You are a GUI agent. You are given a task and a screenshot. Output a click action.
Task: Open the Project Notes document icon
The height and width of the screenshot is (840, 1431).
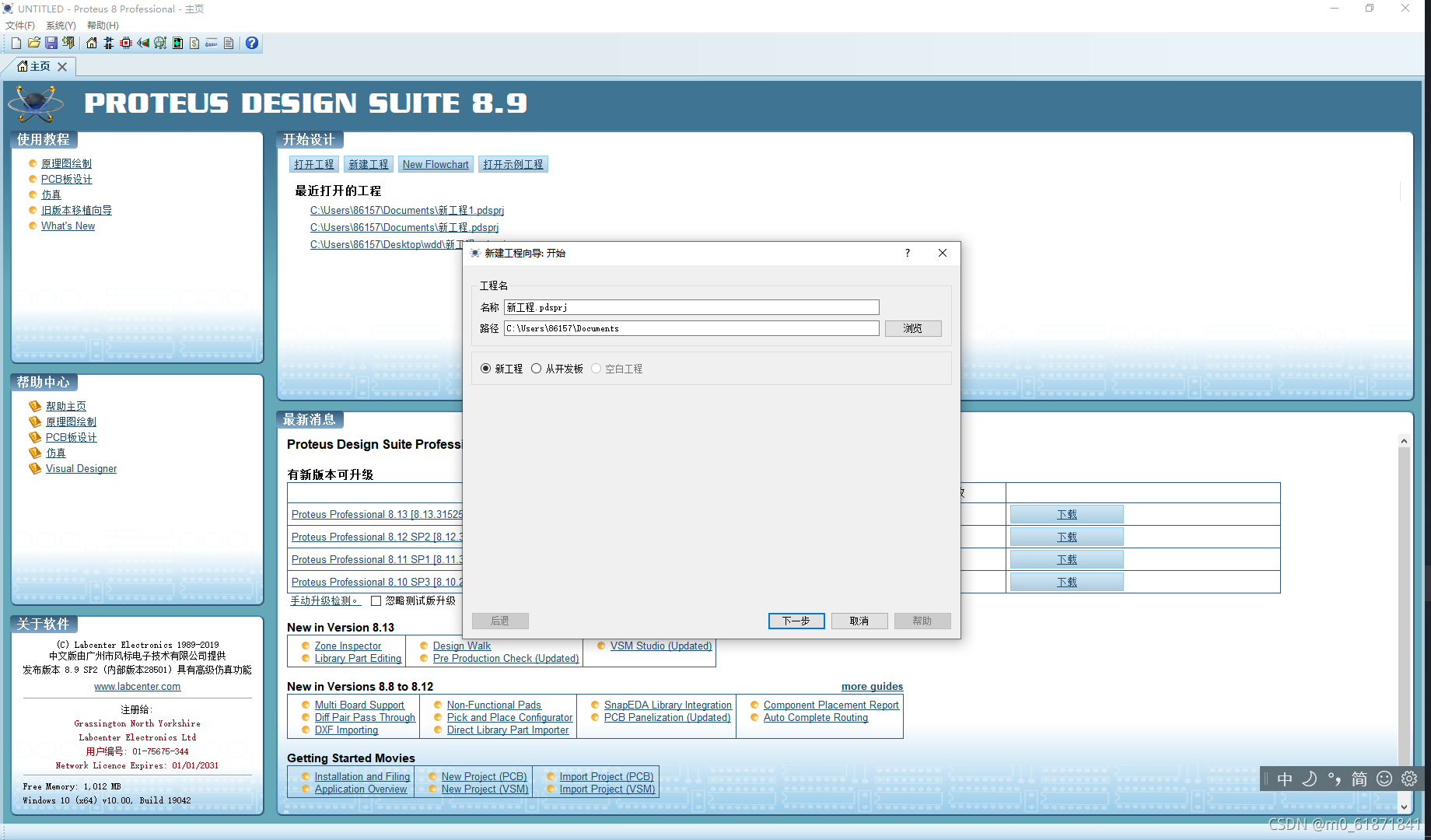pos(229,44)
